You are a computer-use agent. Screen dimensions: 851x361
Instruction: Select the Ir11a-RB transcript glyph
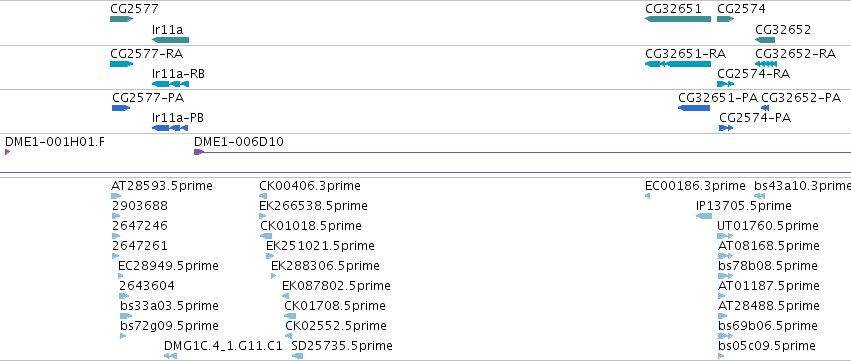pyautogui.click(x=170, y=84)
